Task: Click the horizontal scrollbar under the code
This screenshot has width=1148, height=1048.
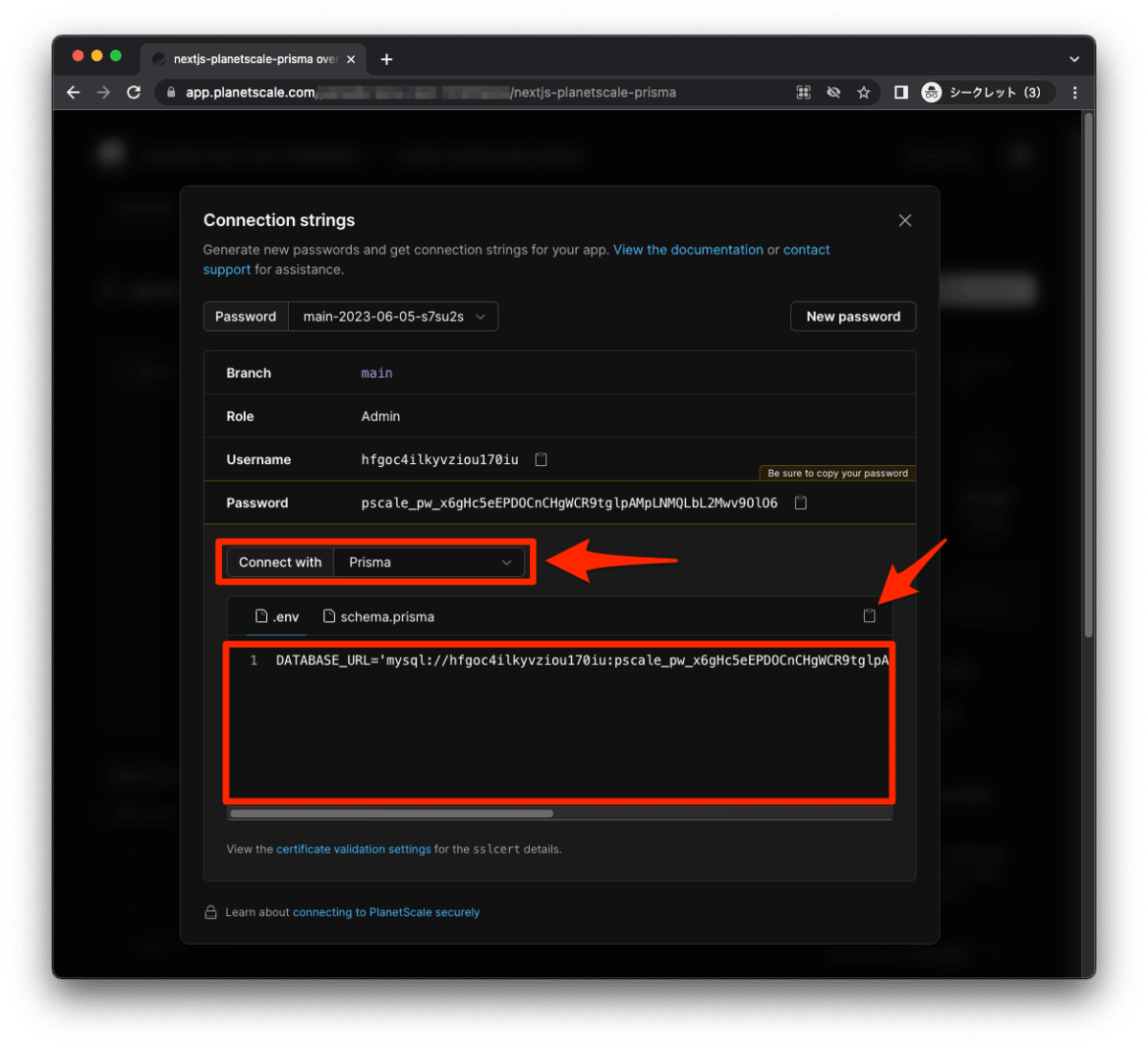Action: pos(392,814)
